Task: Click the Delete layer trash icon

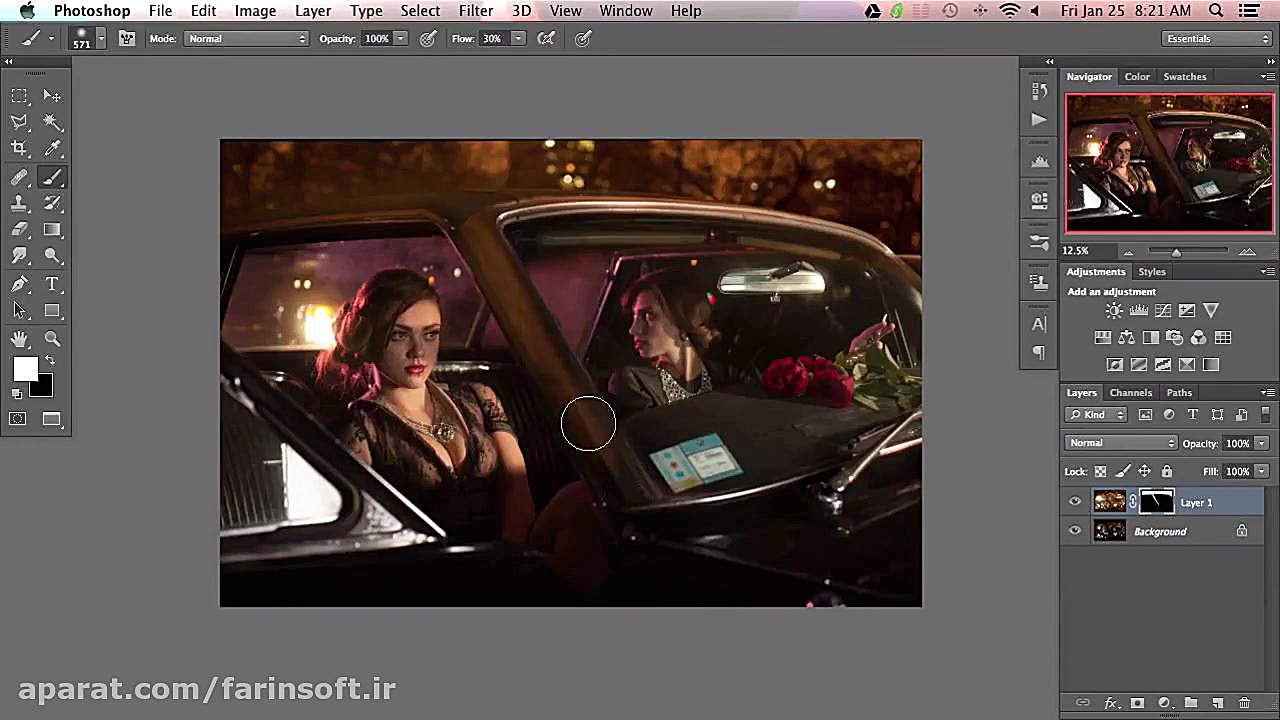Action: tap(1244, 703)
